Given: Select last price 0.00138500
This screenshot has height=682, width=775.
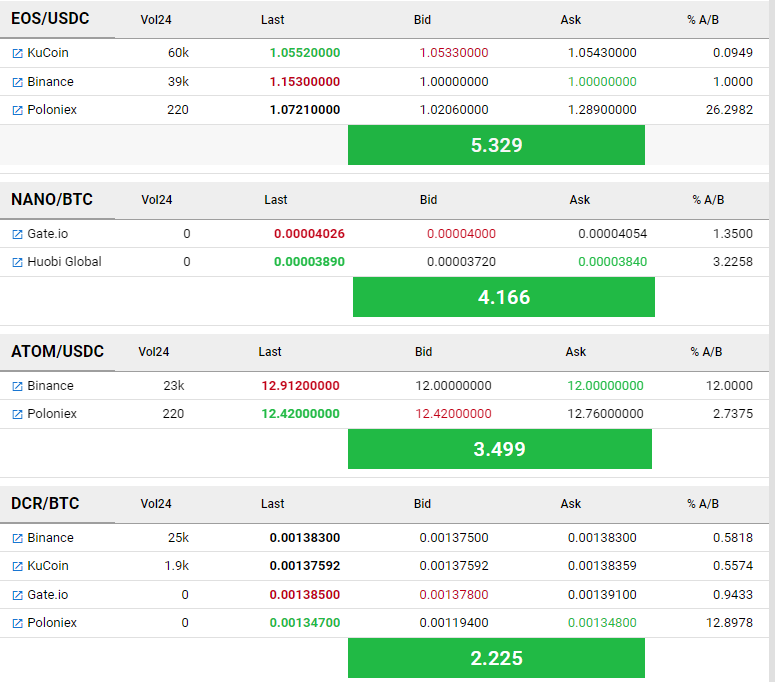Looking at the screenshot, I should click(305, 595).
